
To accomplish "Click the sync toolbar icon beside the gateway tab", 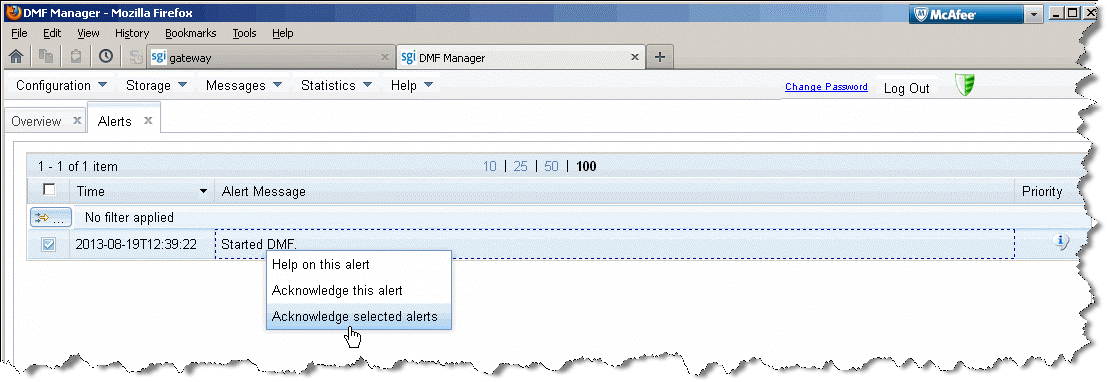I will pos(136,56).
